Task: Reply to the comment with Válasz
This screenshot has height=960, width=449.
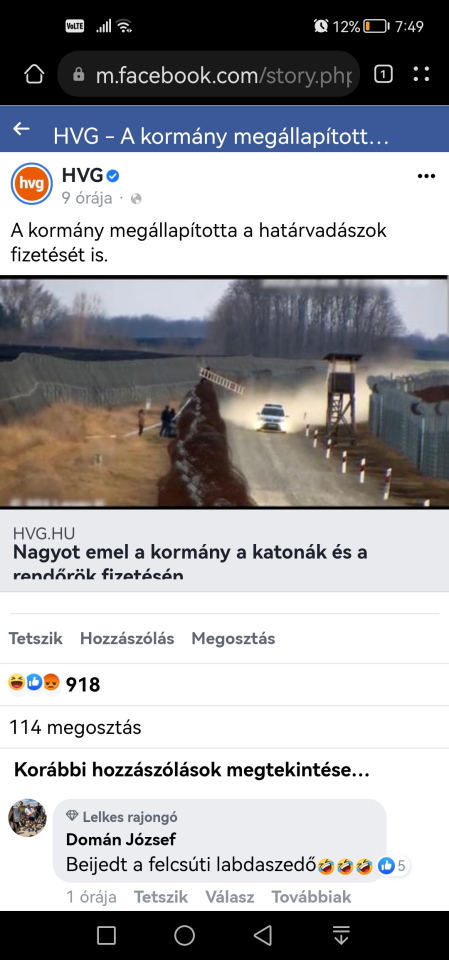Action: point(230,897)
